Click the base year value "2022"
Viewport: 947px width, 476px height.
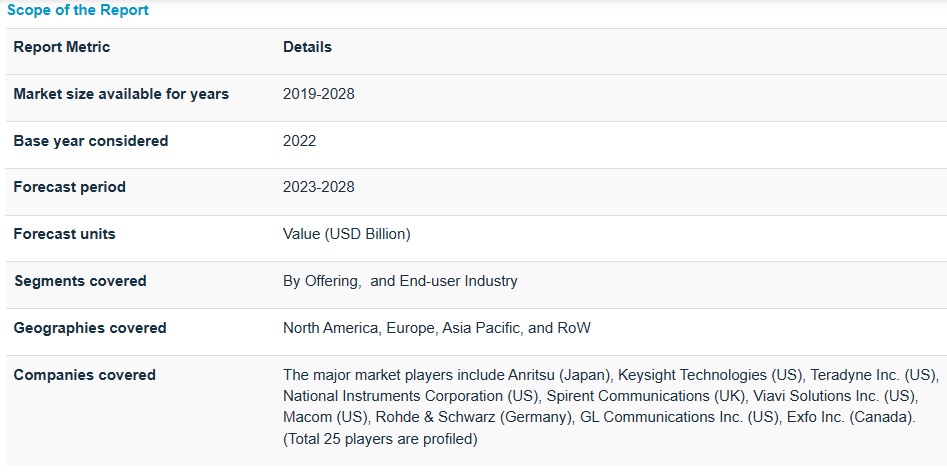pos(300,141)
